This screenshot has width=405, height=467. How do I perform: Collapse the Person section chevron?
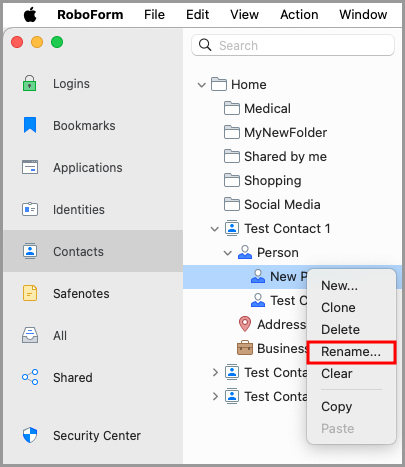228,253
